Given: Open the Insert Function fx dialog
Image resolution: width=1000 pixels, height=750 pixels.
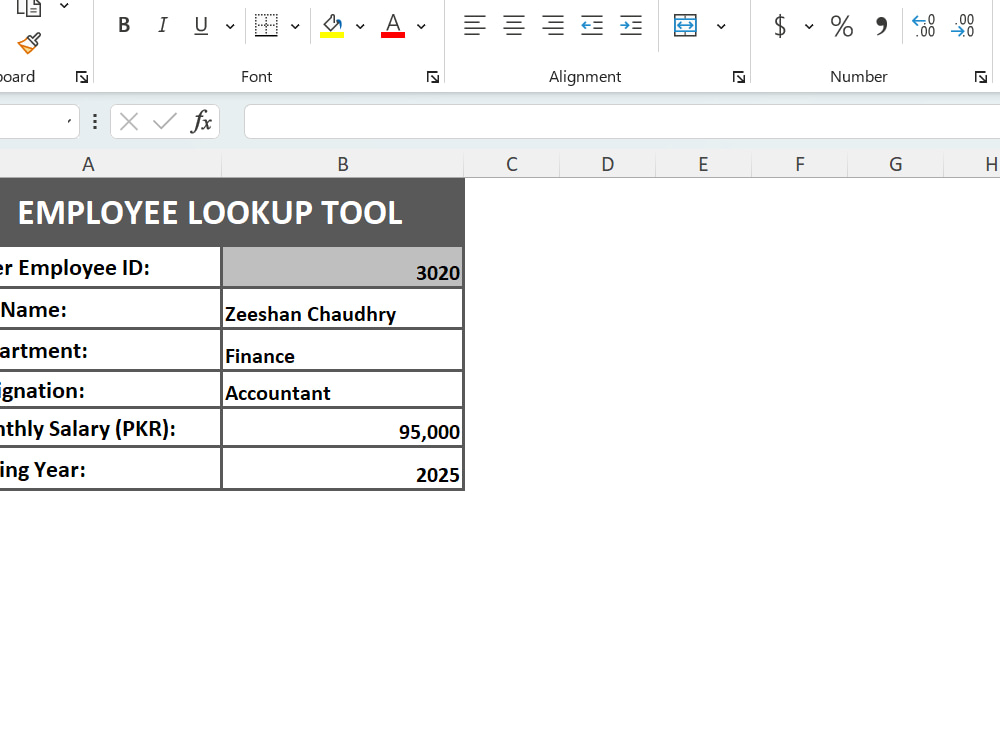Looking at the screenshot, I should pos(201,121).
